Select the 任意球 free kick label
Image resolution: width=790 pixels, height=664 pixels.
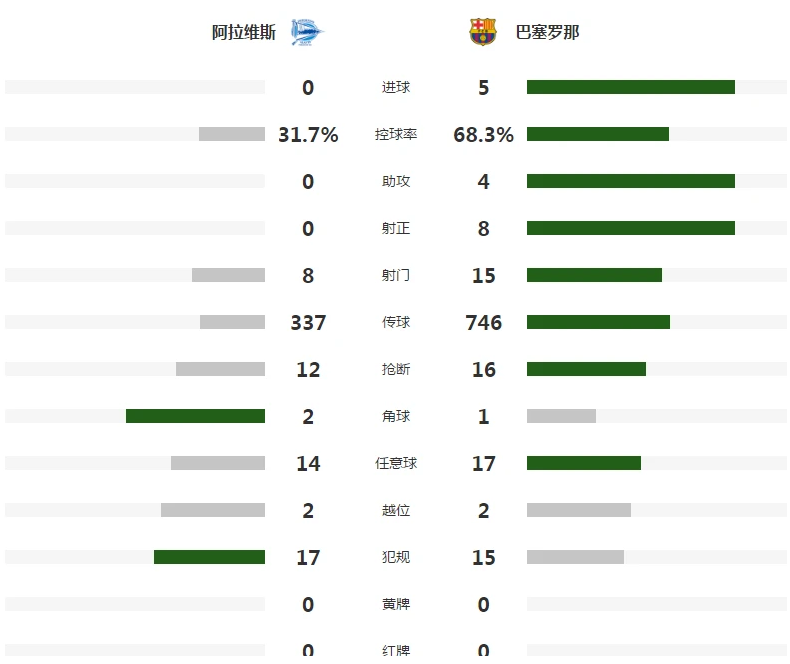[396, 463]
